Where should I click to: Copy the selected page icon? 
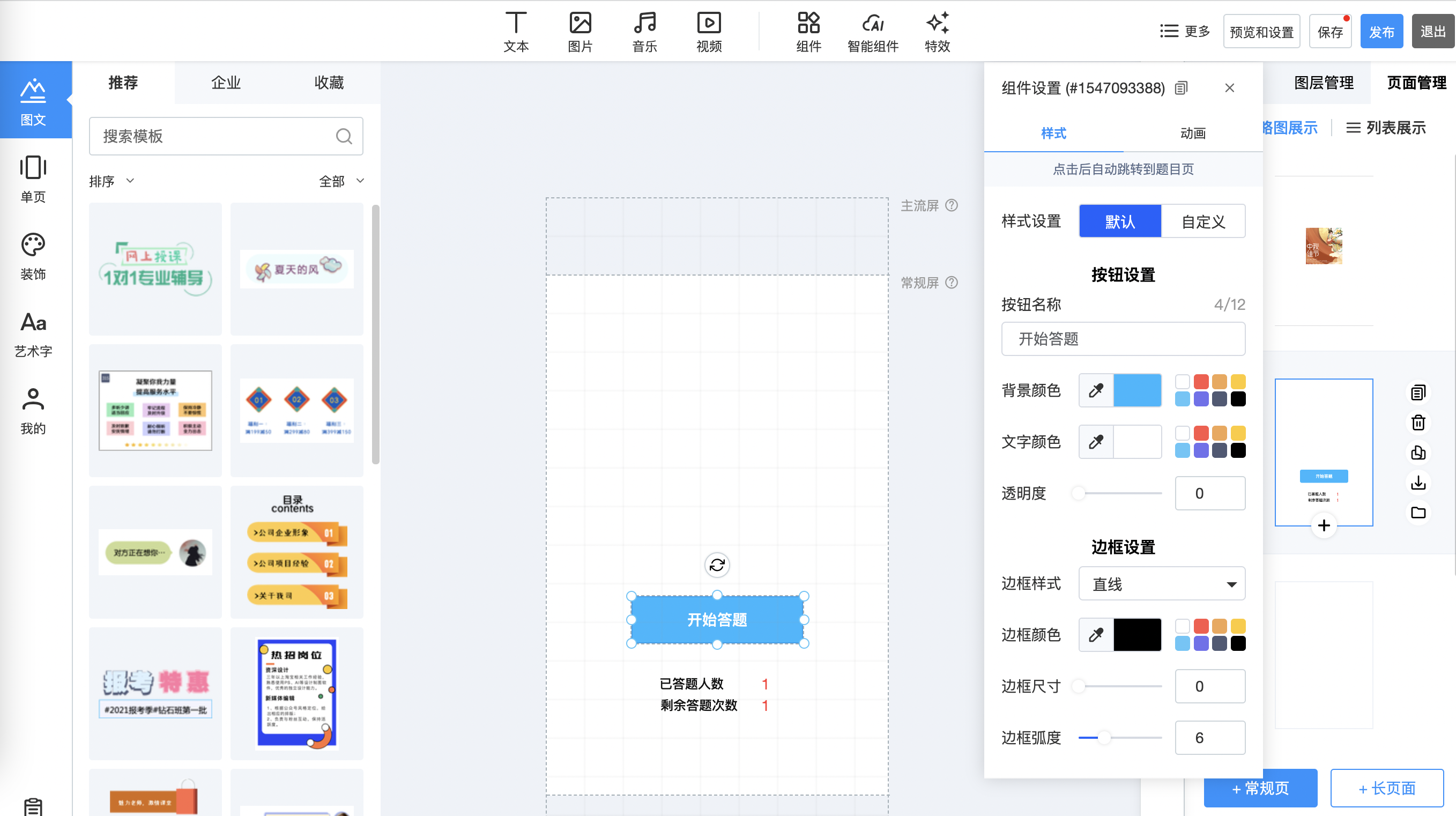coord(1418,392)
